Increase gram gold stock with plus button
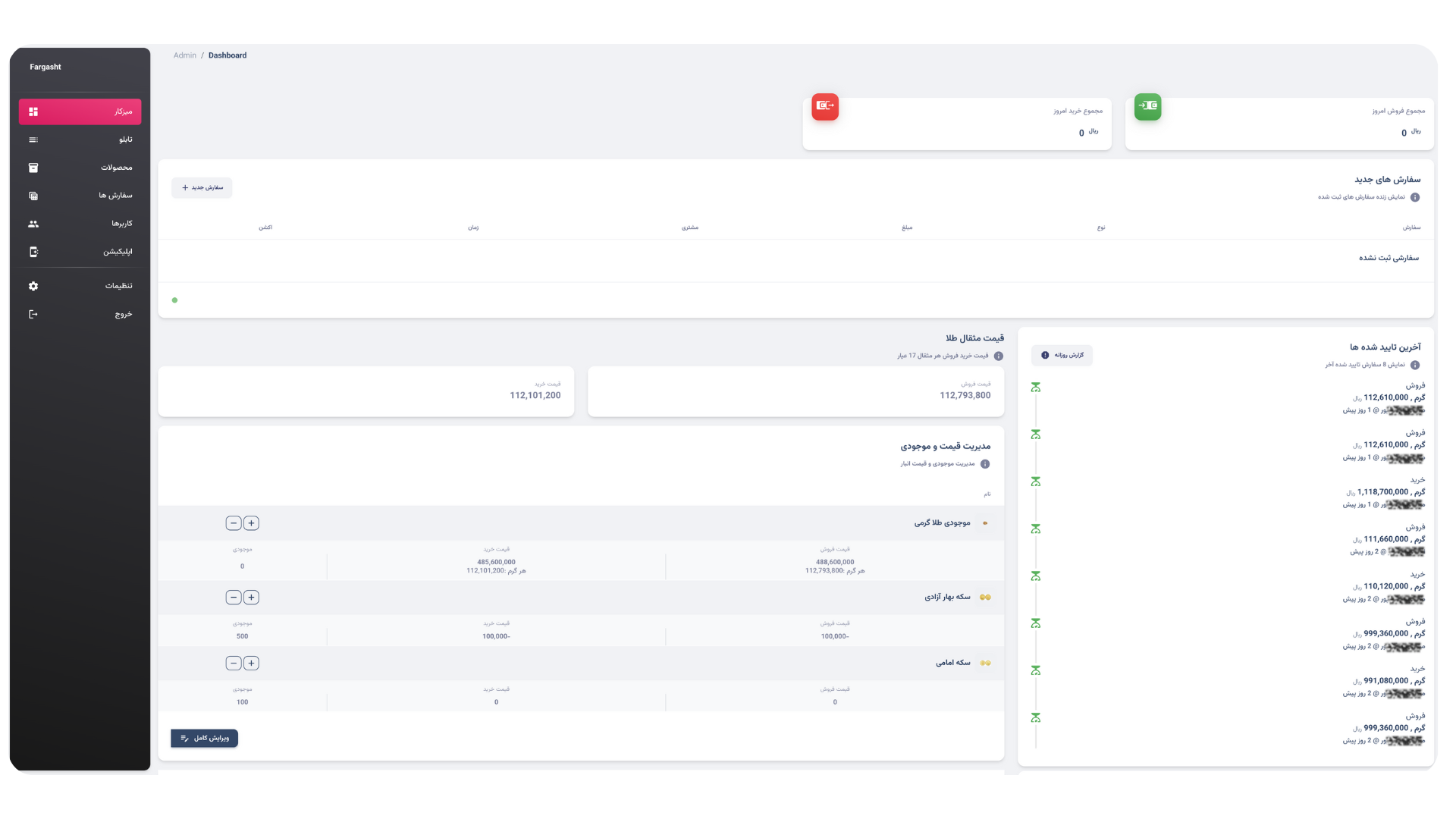Viewport: 1456px width, 819px height. coord(251,523)
